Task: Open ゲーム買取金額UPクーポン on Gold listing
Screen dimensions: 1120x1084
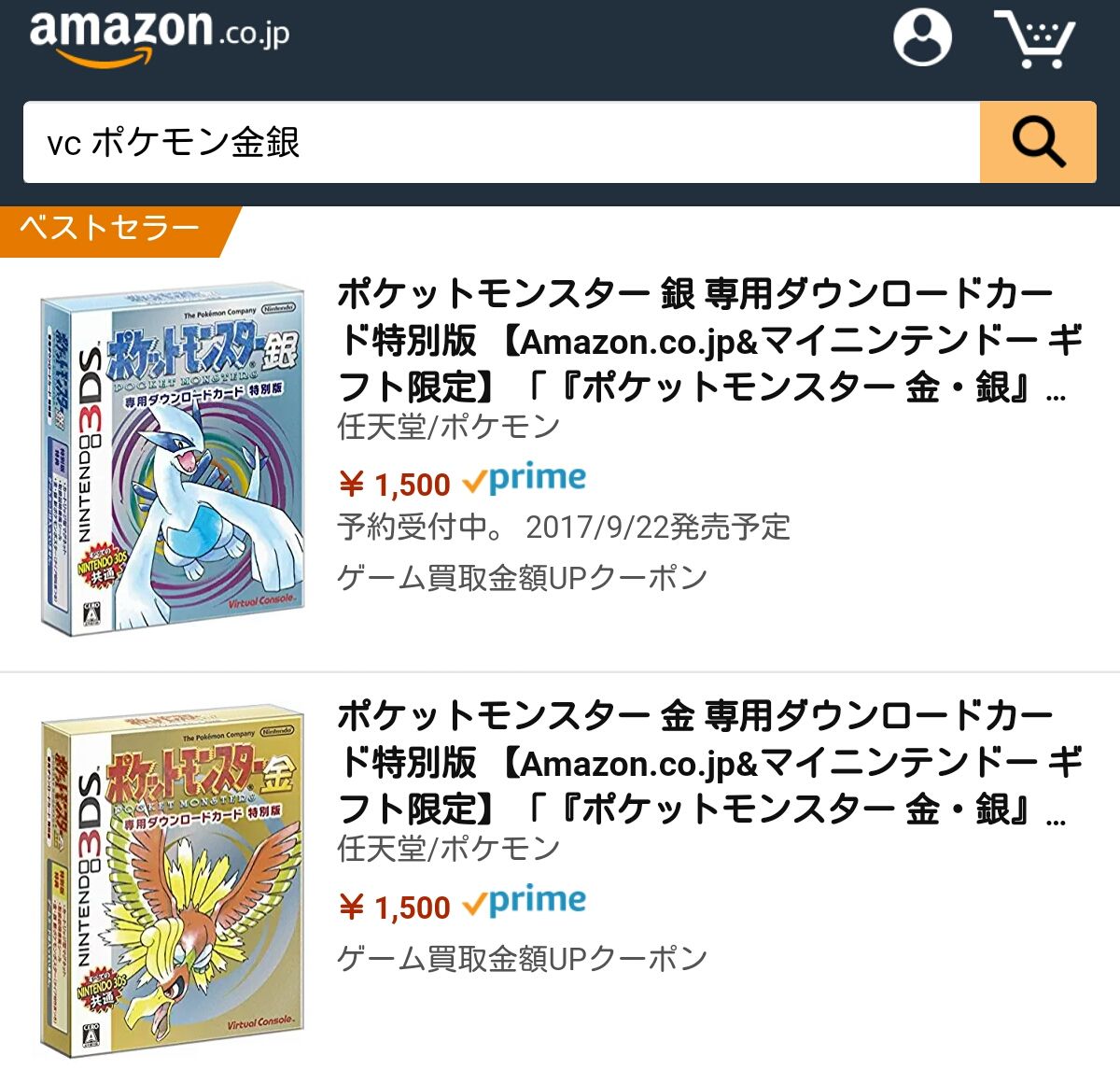Action: [x=523, y=958]
